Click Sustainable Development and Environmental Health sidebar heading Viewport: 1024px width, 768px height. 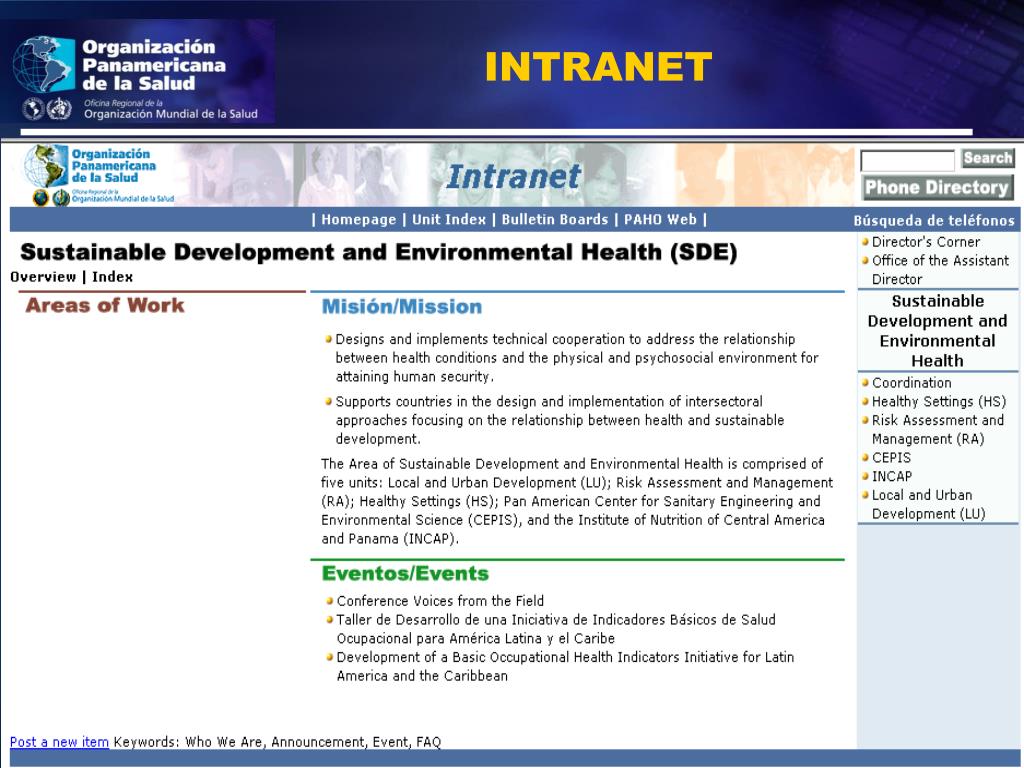pos(937,331)
